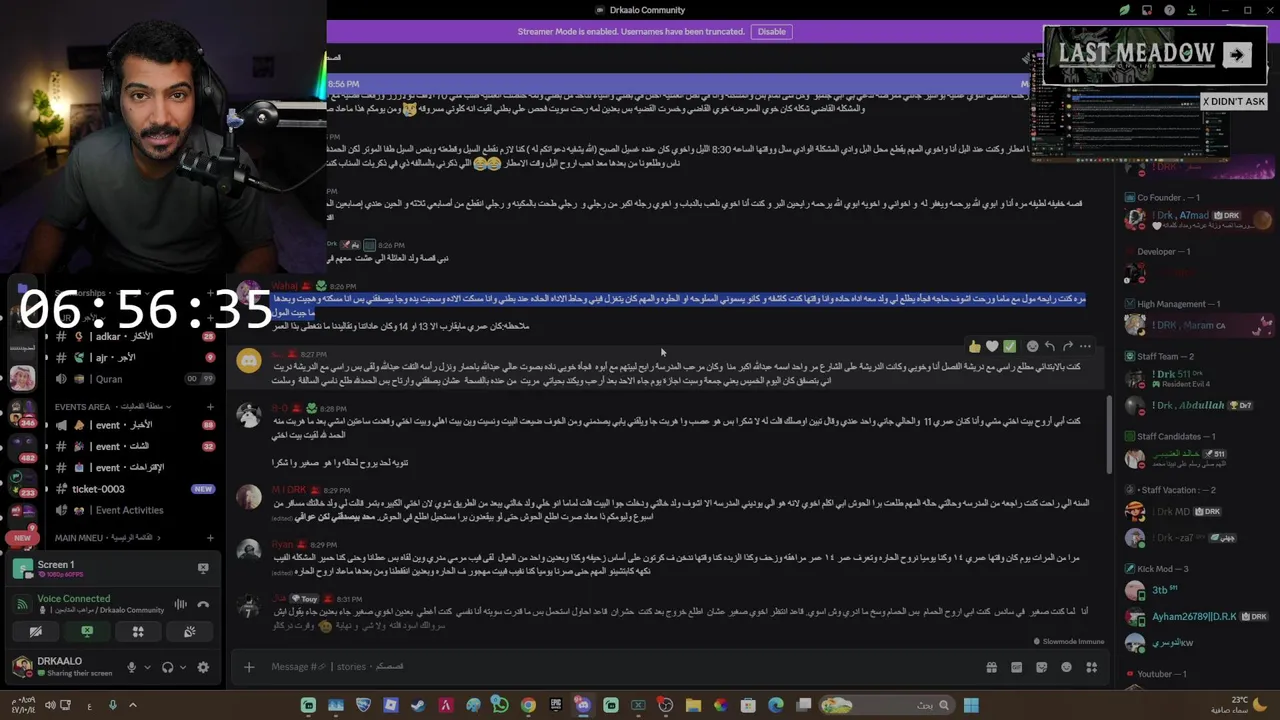
Task: Open File Explorer from the taskbar
Action: [x=693, y=705]
